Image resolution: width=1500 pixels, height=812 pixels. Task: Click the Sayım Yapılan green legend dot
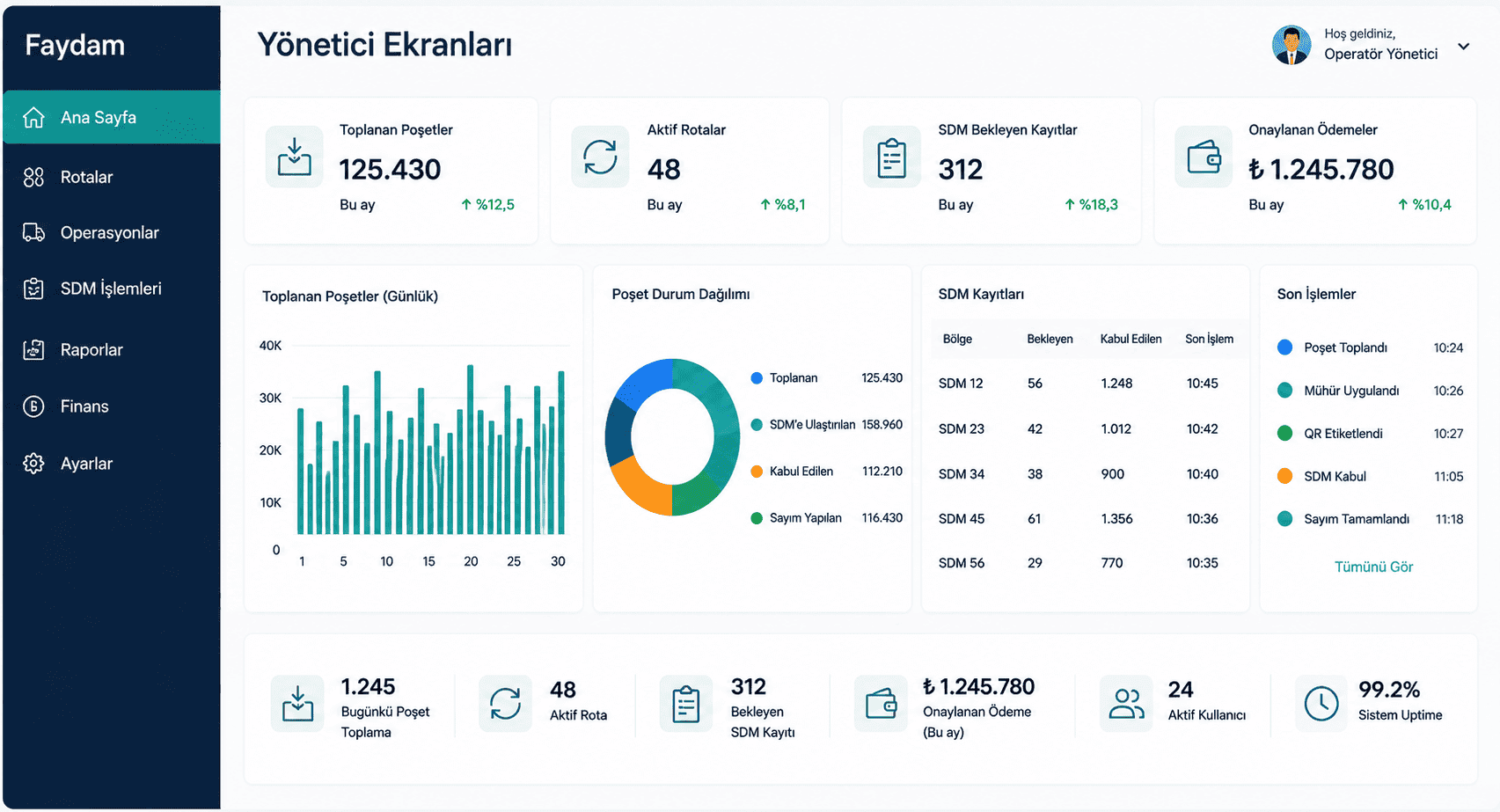click(x=757, y=518)
